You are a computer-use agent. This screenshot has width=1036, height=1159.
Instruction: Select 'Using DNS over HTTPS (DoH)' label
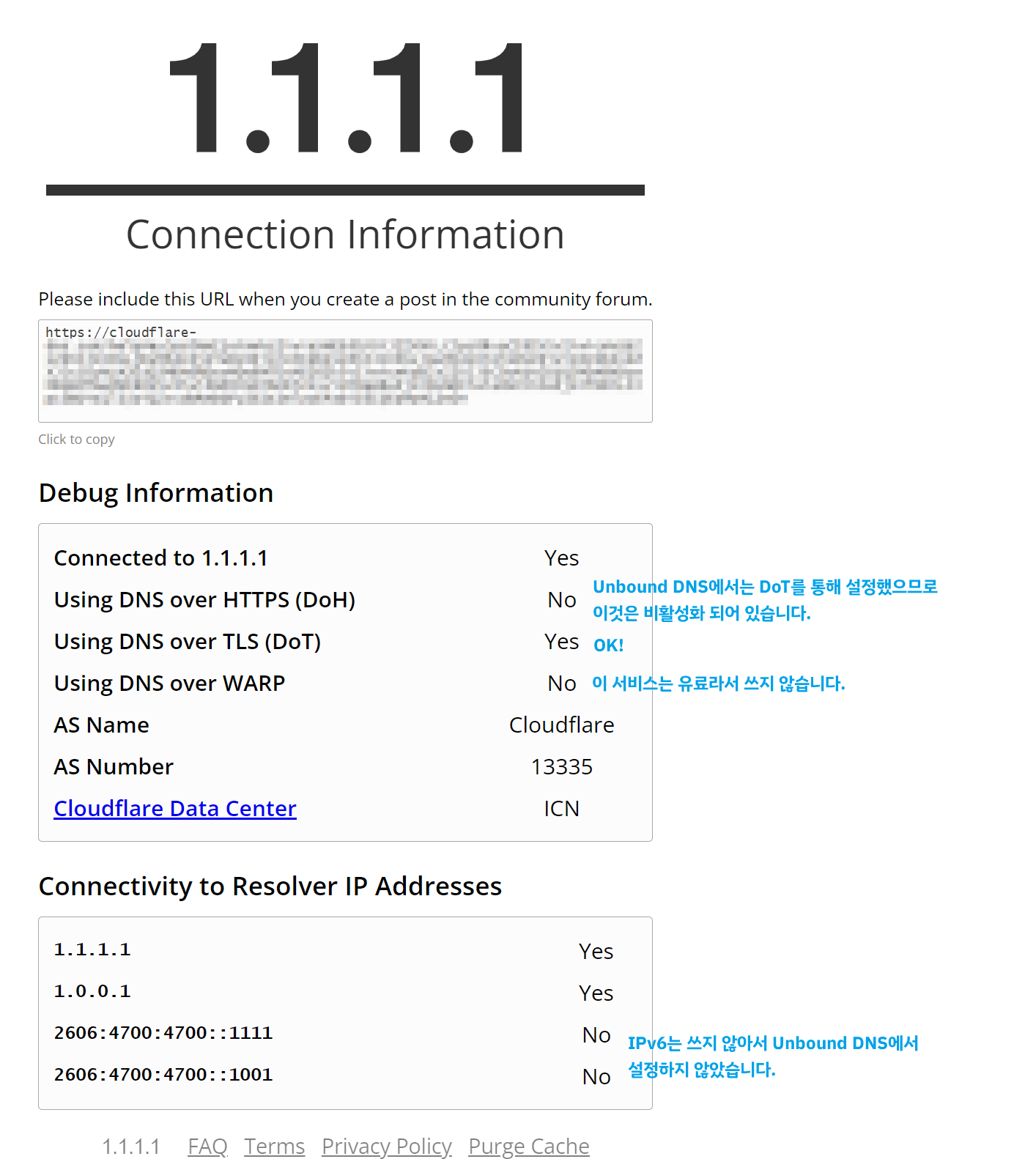click(204, 599)
